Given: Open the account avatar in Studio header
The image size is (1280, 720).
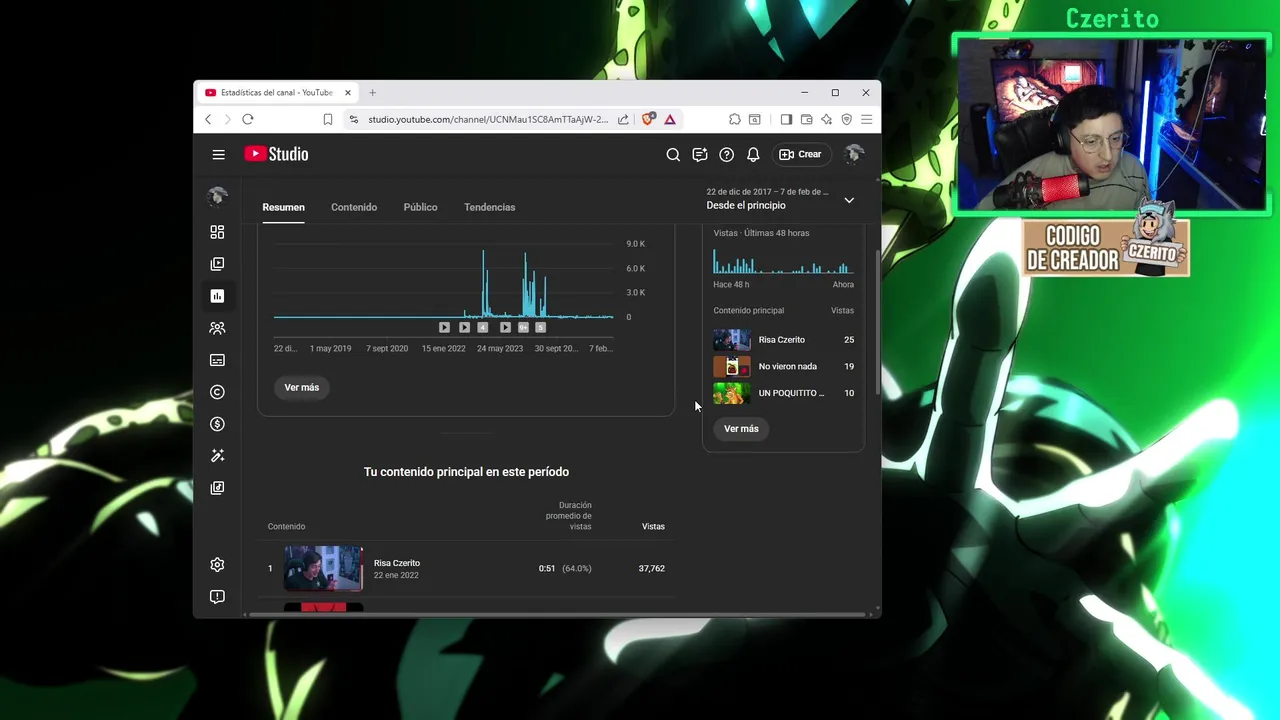Looking at the screenshot, I should [853, 154].
